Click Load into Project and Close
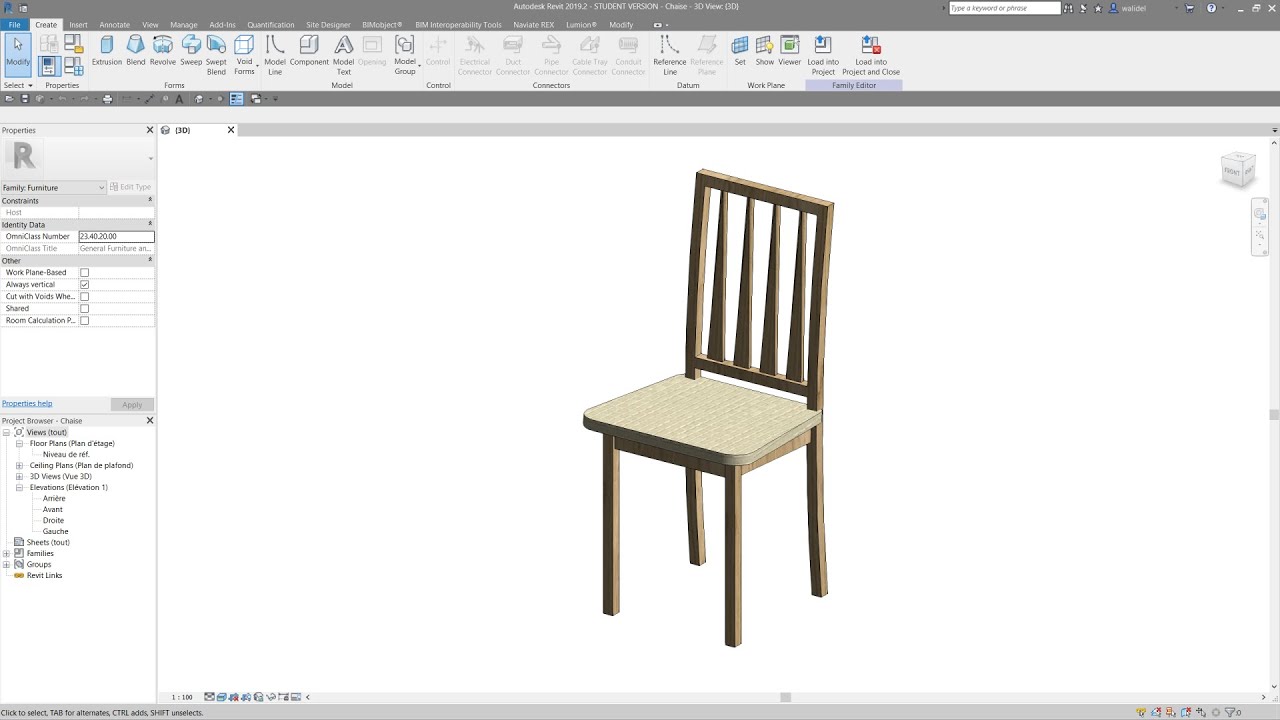The width and height of the screenshot is (1280, 720). click(871, 55)
